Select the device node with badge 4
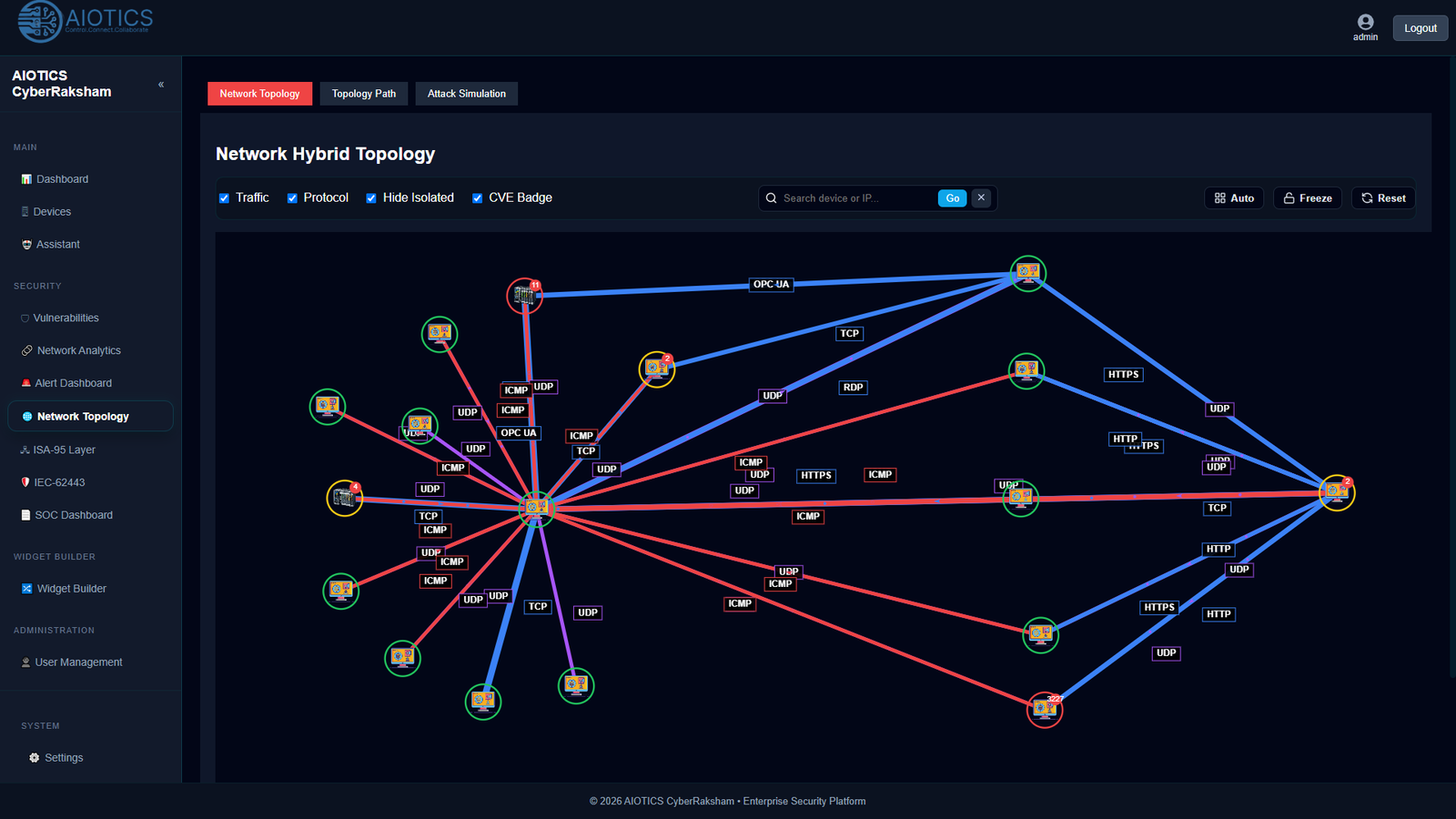This screenshot has width=1456, height=819. (345, 498)
